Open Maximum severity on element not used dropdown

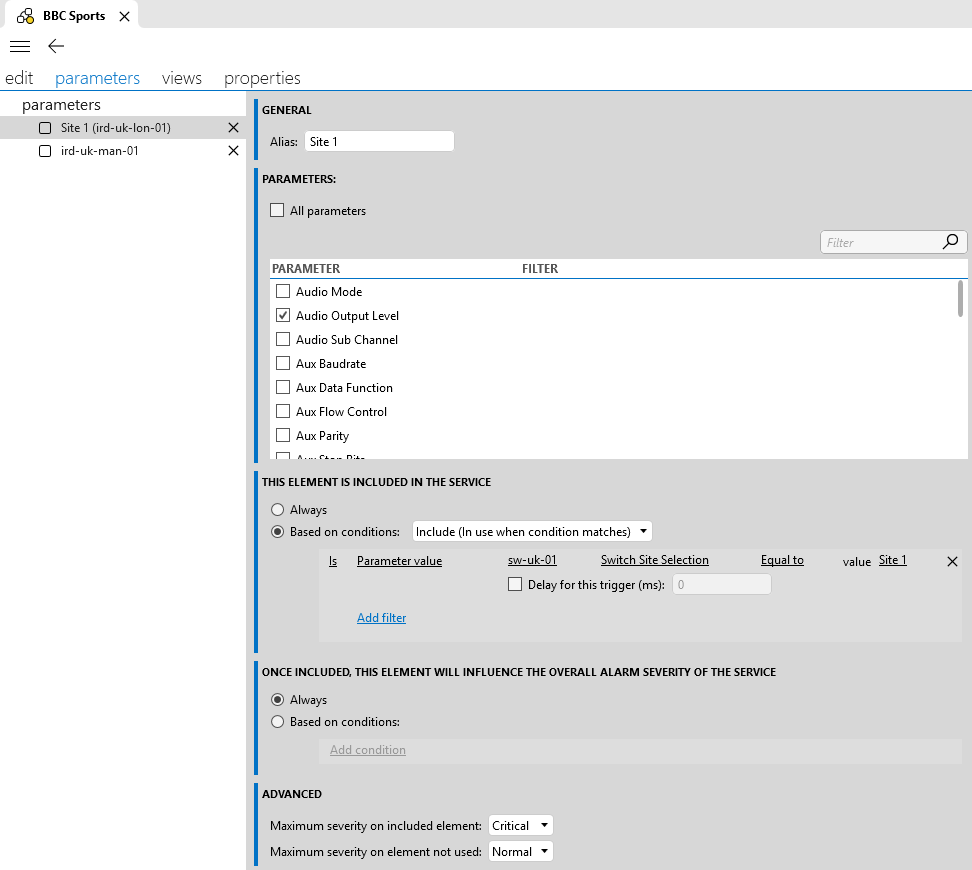[520, 851]
